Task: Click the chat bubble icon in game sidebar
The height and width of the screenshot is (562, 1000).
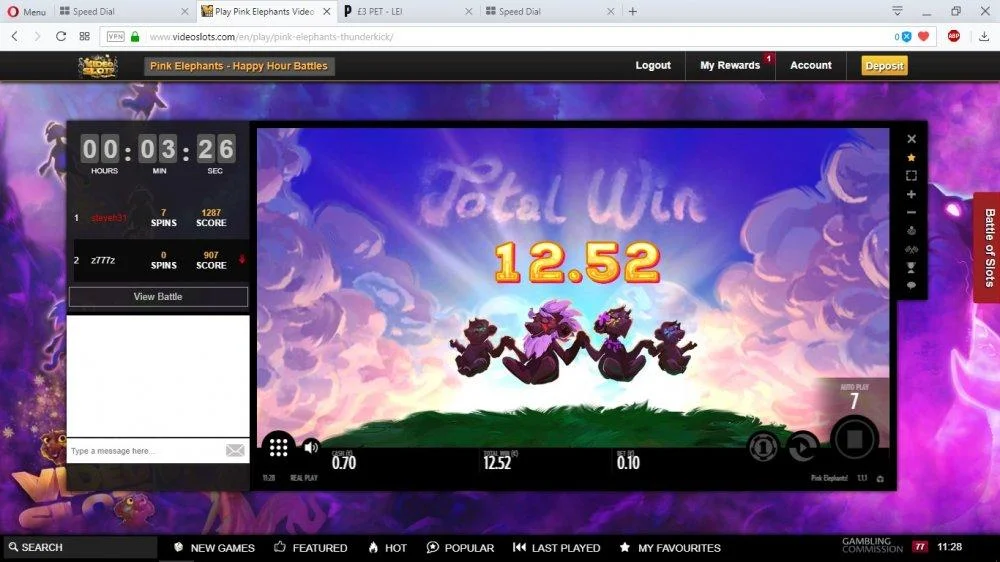Action: tap(911, 285)
